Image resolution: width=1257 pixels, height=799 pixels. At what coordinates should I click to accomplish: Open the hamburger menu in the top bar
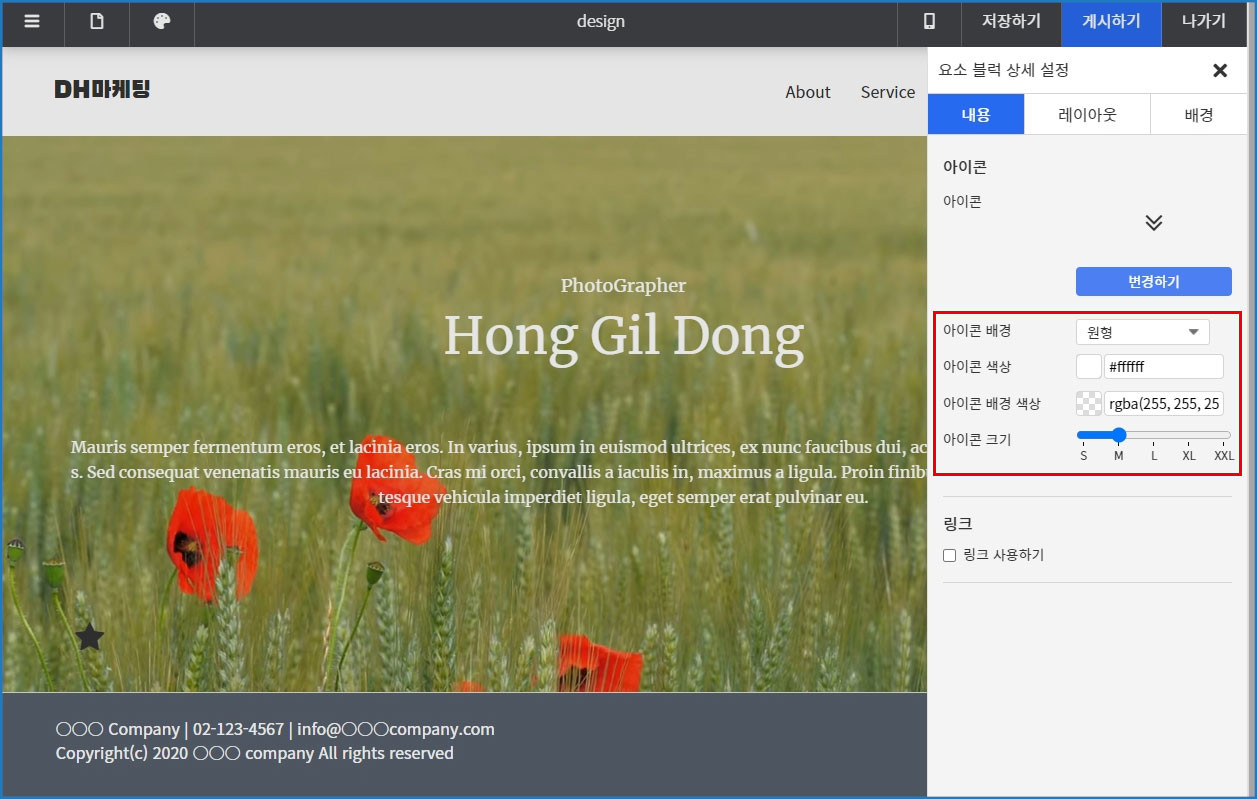(32, 22)
